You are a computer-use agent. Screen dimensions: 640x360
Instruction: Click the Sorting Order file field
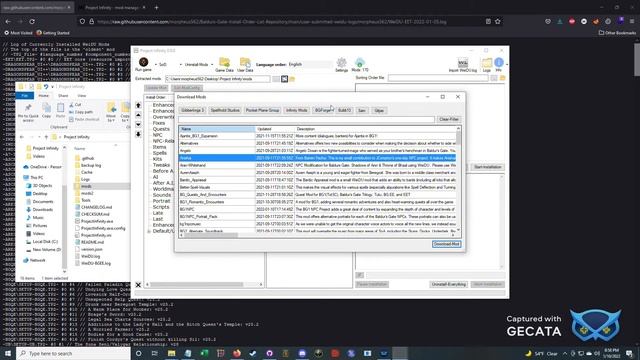(438, 78)
